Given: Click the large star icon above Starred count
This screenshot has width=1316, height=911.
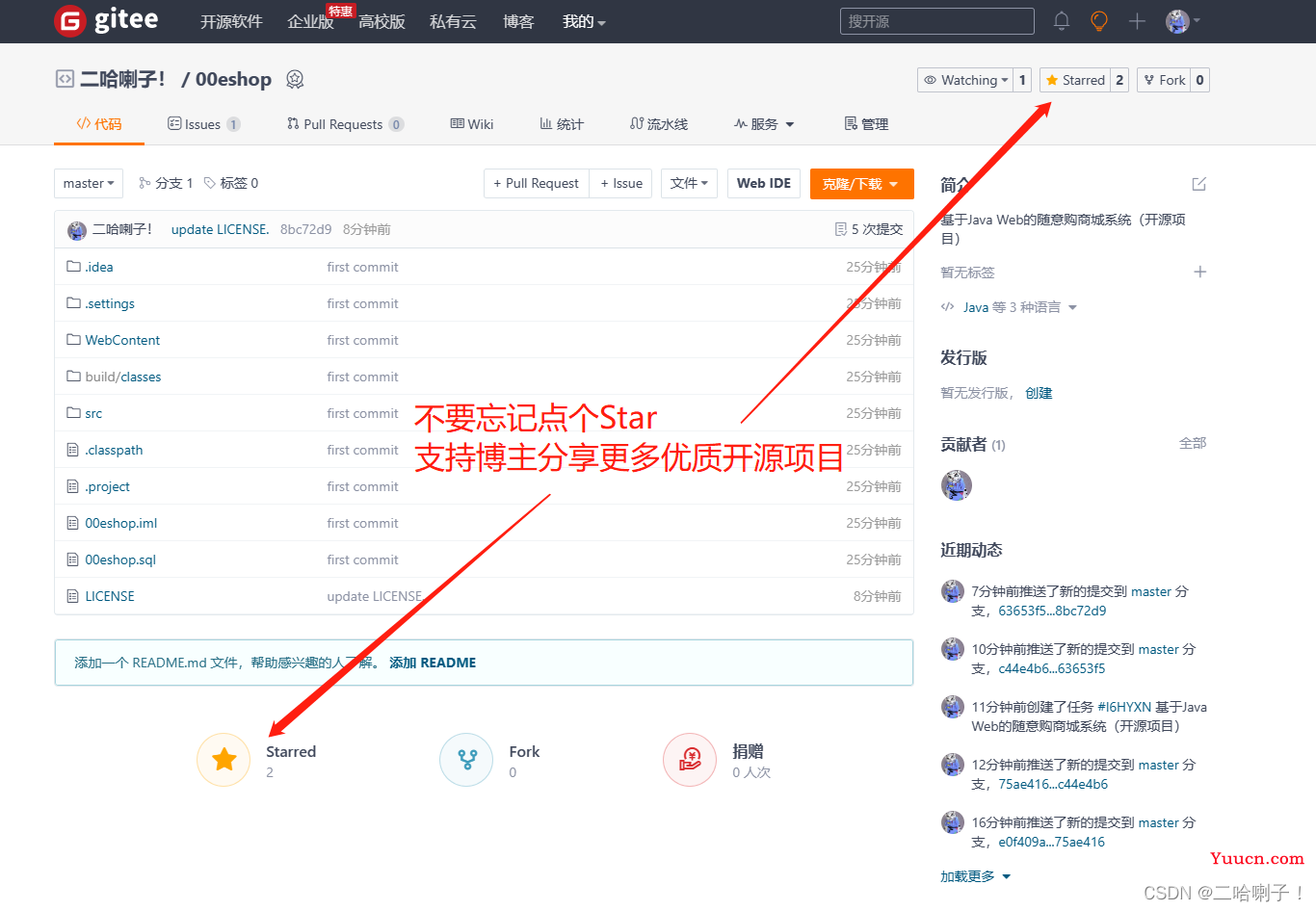Looking at the screenshot, I should 224,760.
